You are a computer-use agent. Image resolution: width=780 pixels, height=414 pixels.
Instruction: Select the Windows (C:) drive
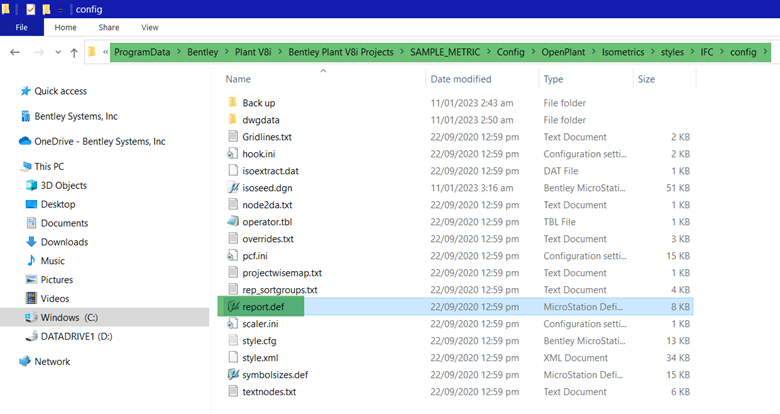tap(69, 317)
